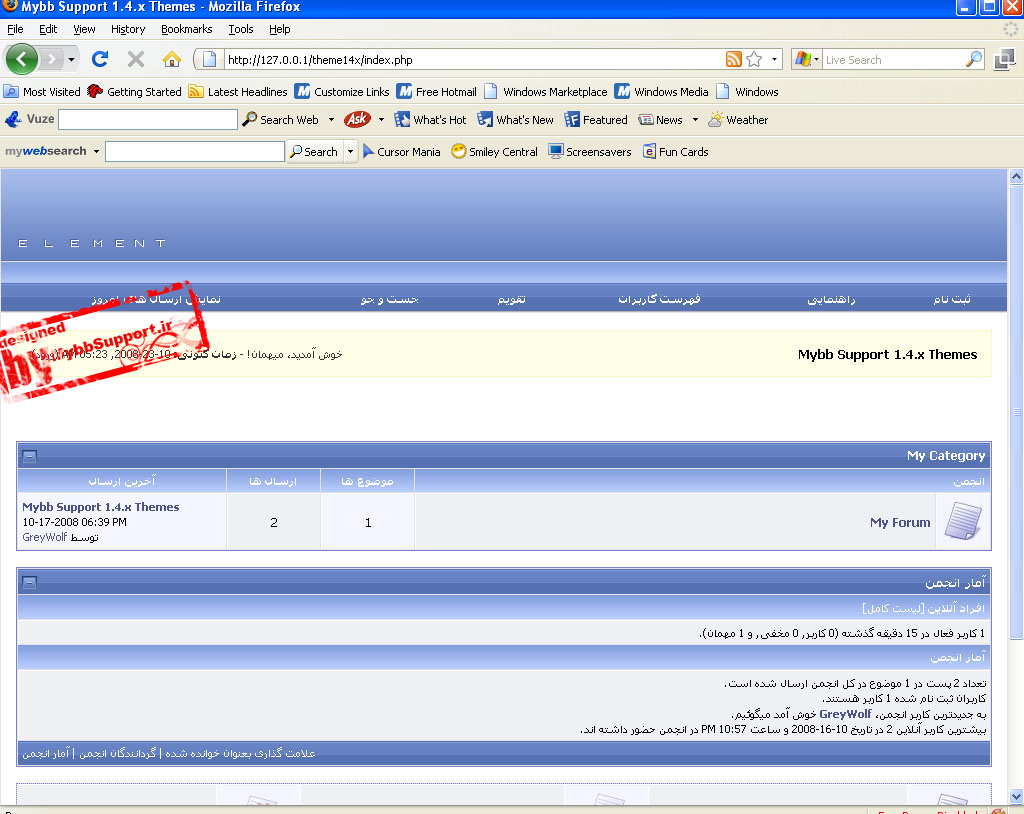
Task: Expand the mywebsearch logo dropdown arrow
Action: tap(97, 152)
